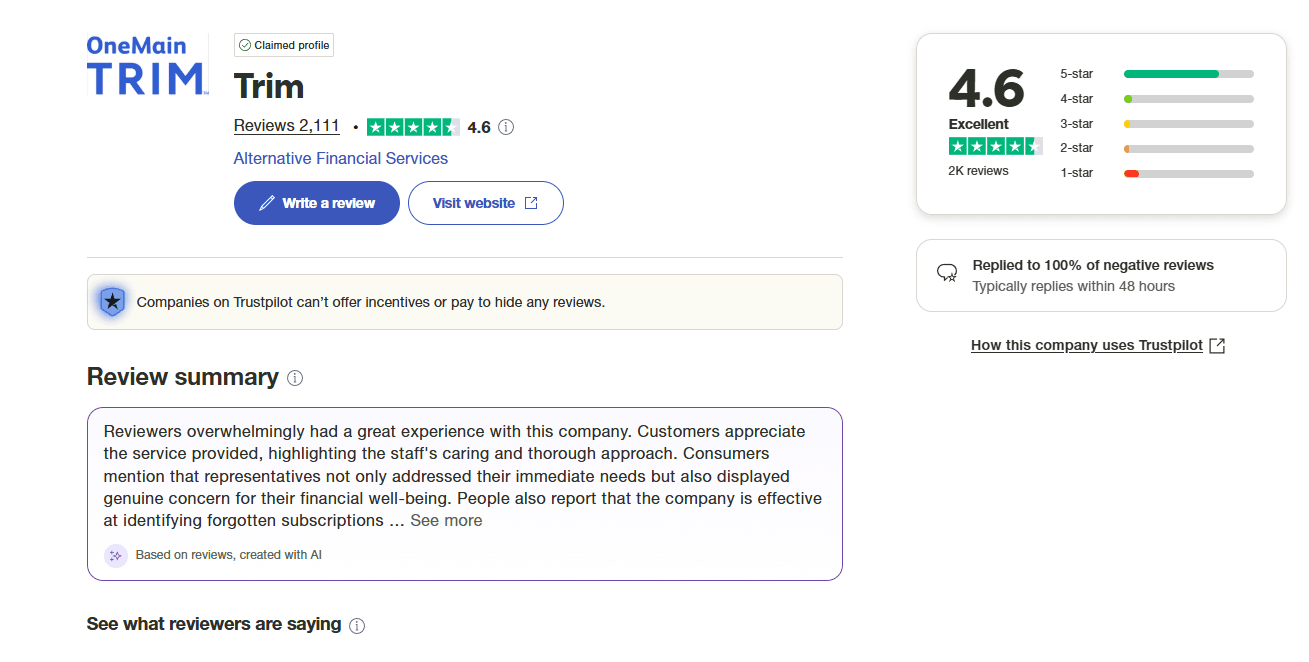Click the shield star icon in the notice banner
Image resolution: width=1309 pixels, height=662 pixels.
click(x=113, y=301)
